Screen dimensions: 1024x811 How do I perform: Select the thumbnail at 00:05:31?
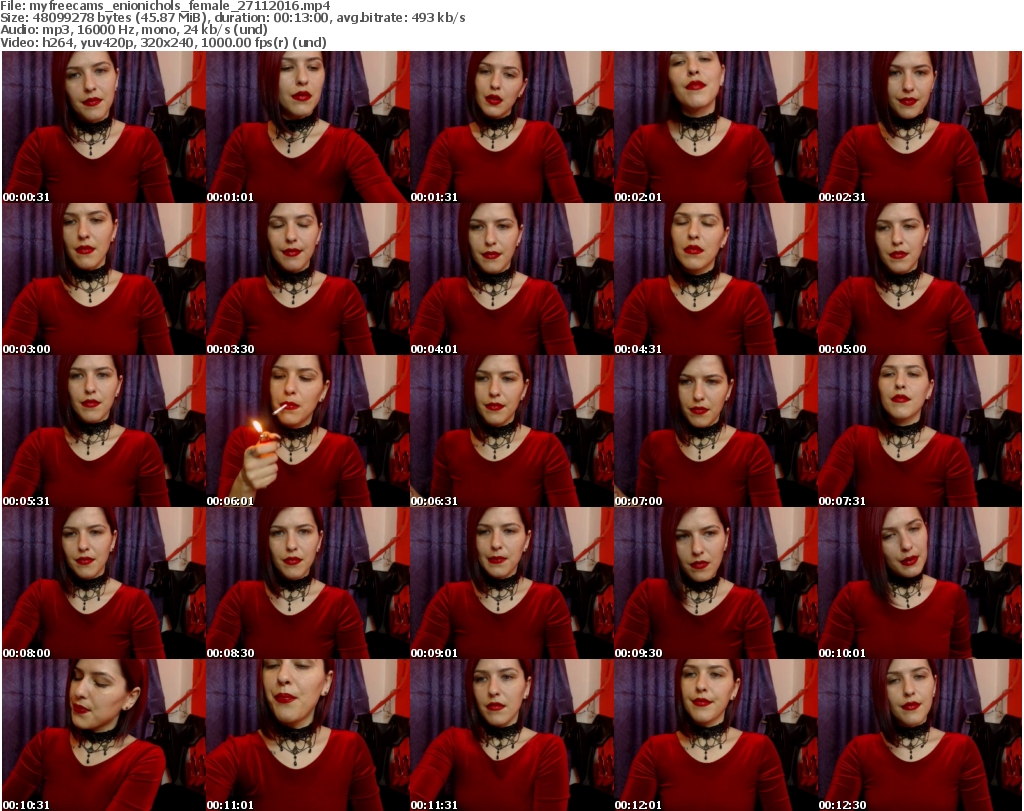point(104,431)
